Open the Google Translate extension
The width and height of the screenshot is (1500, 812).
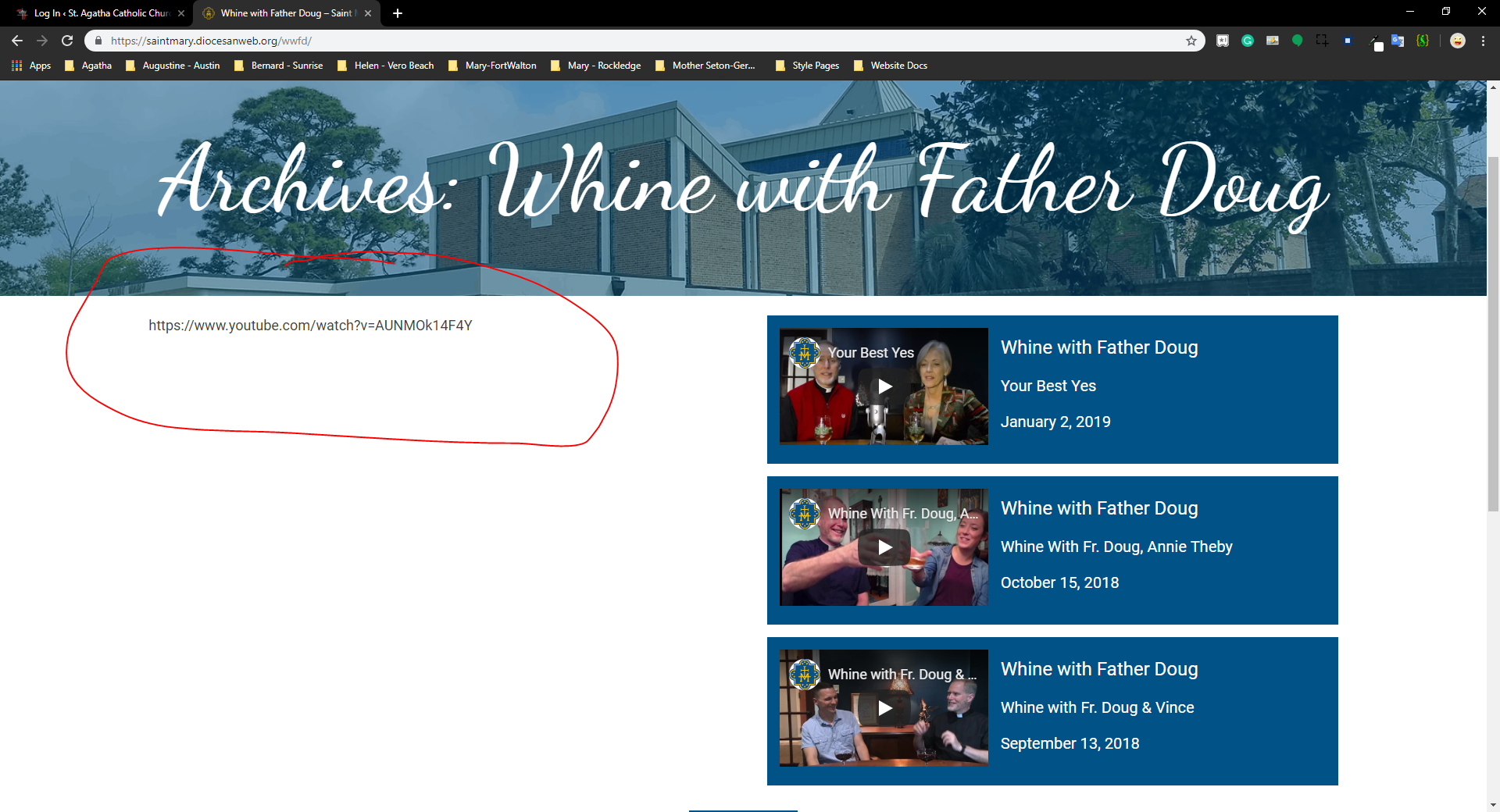tap(1398, 41)
